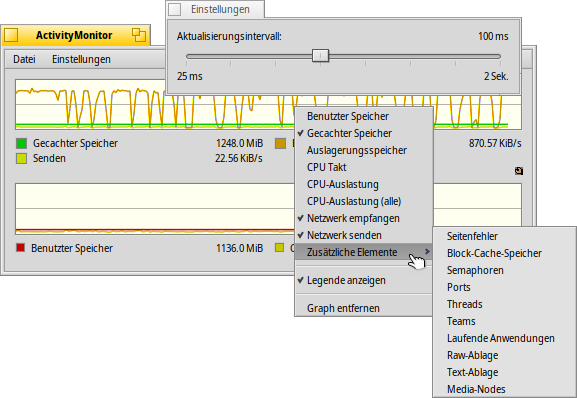The width and height of the screenshot is (577, 398).
Task: Uncheck Netzwerk senden item
Action: (364, 235)
